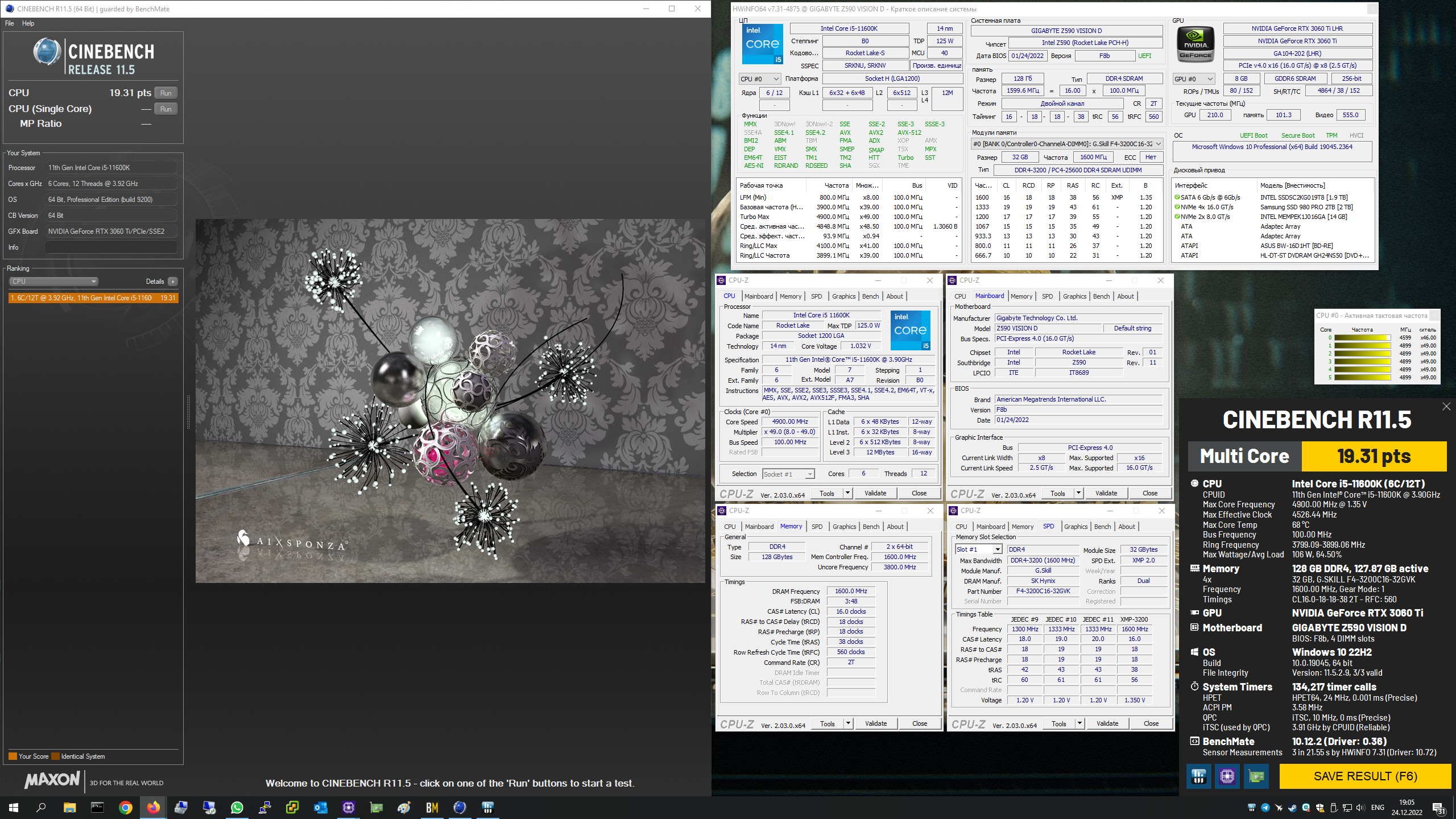Open CPU-Z from BenchMate result panel
Screen dimensions: 1456x819
1227,776
